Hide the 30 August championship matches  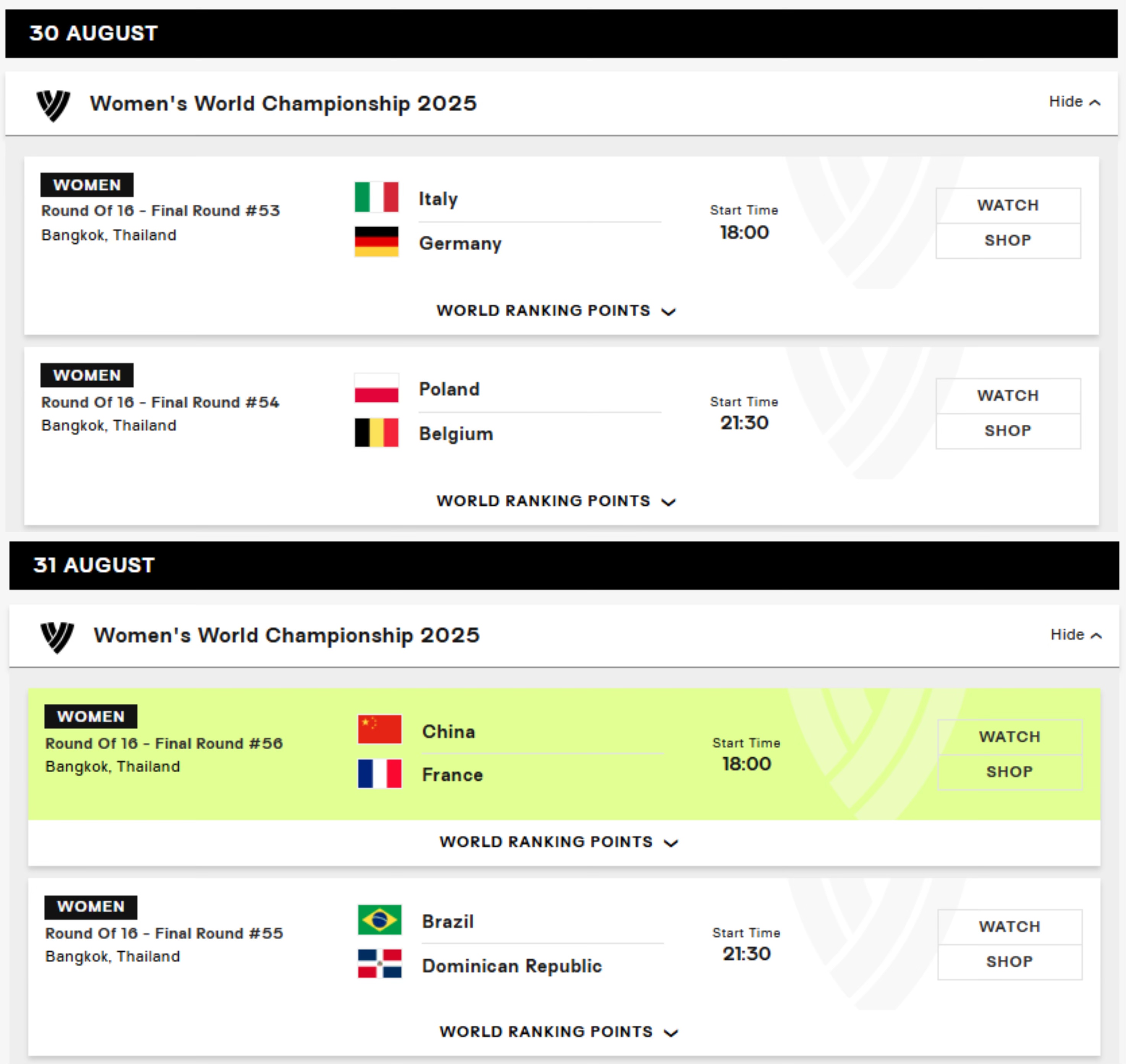click(x=1074, y=102)
